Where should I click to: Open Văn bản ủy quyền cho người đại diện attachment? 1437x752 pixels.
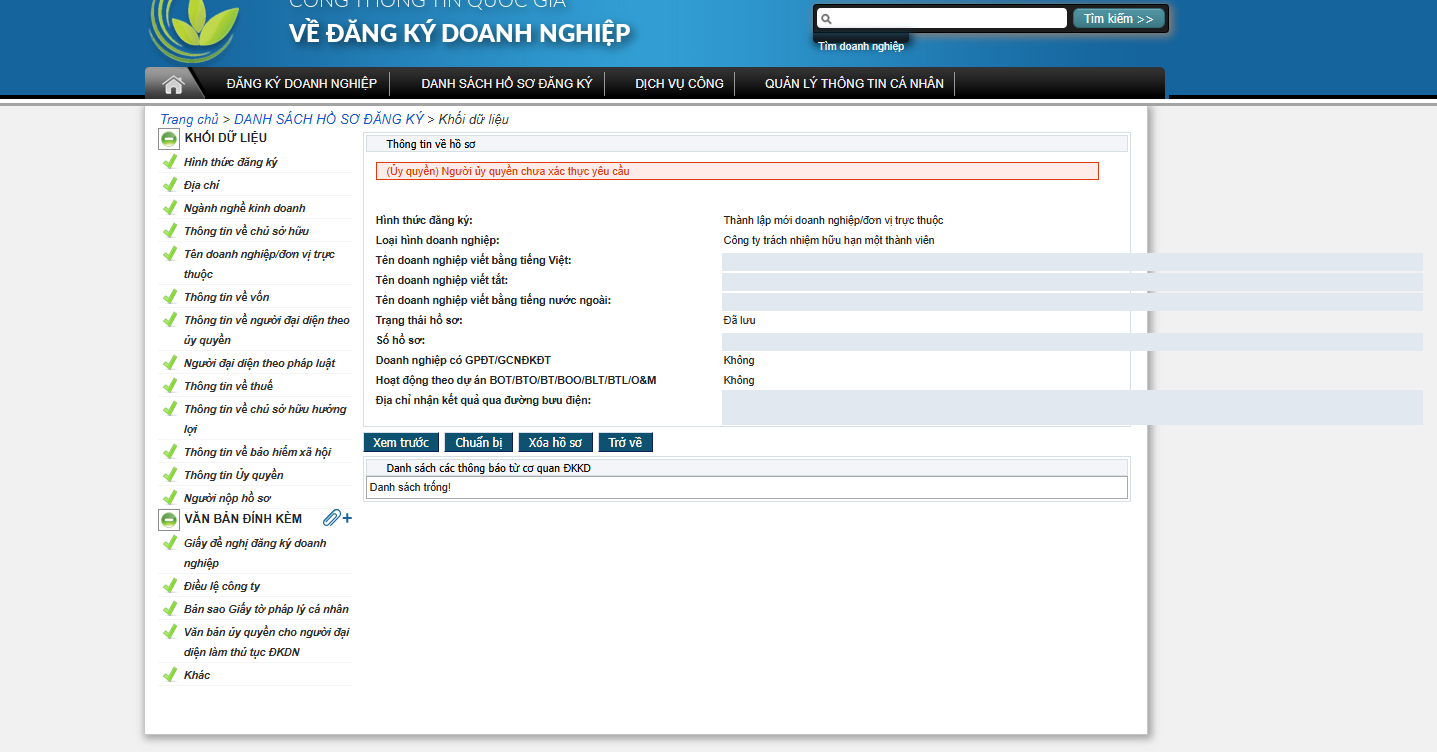pos(267,642)
